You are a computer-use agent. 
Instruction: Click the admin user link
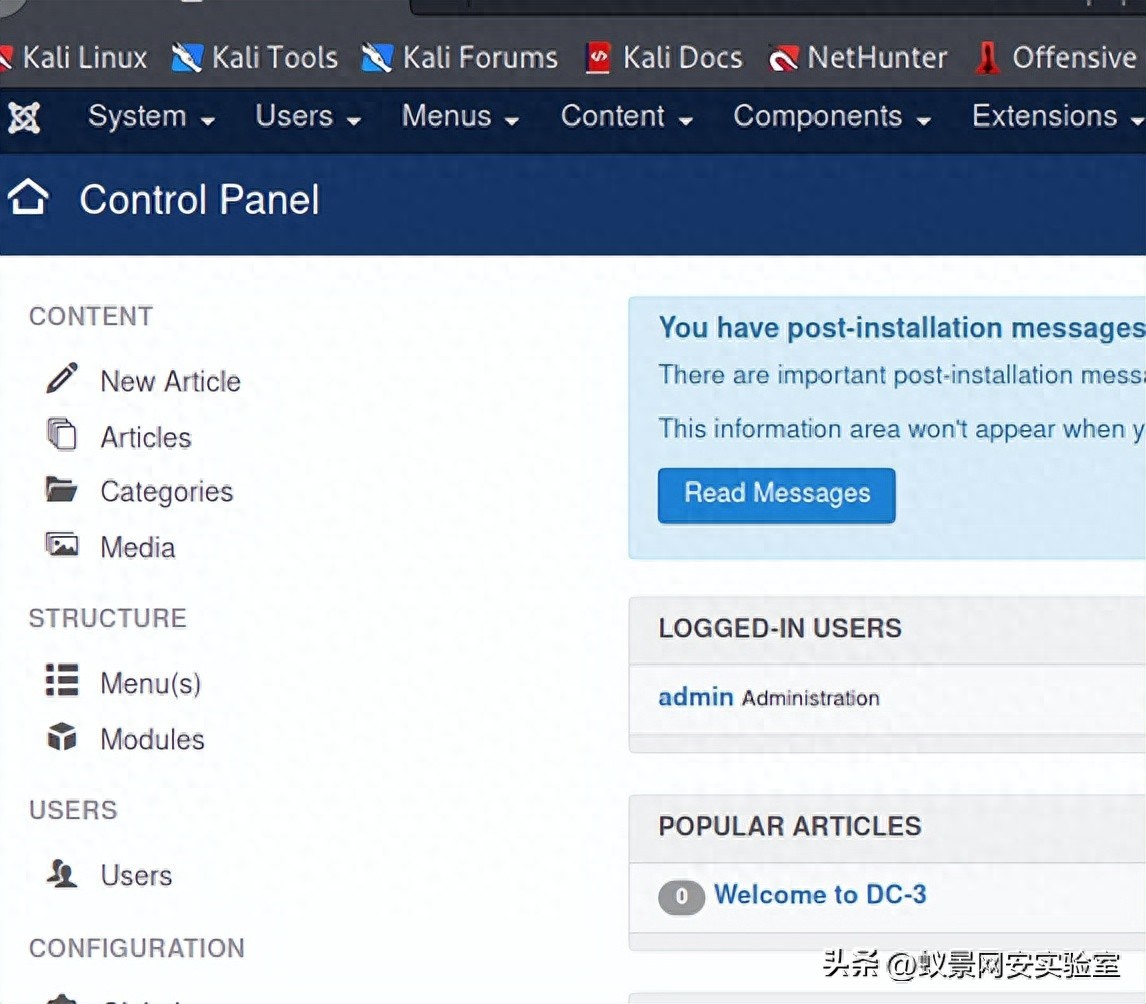pyautogui.click(x=696, y=697)
